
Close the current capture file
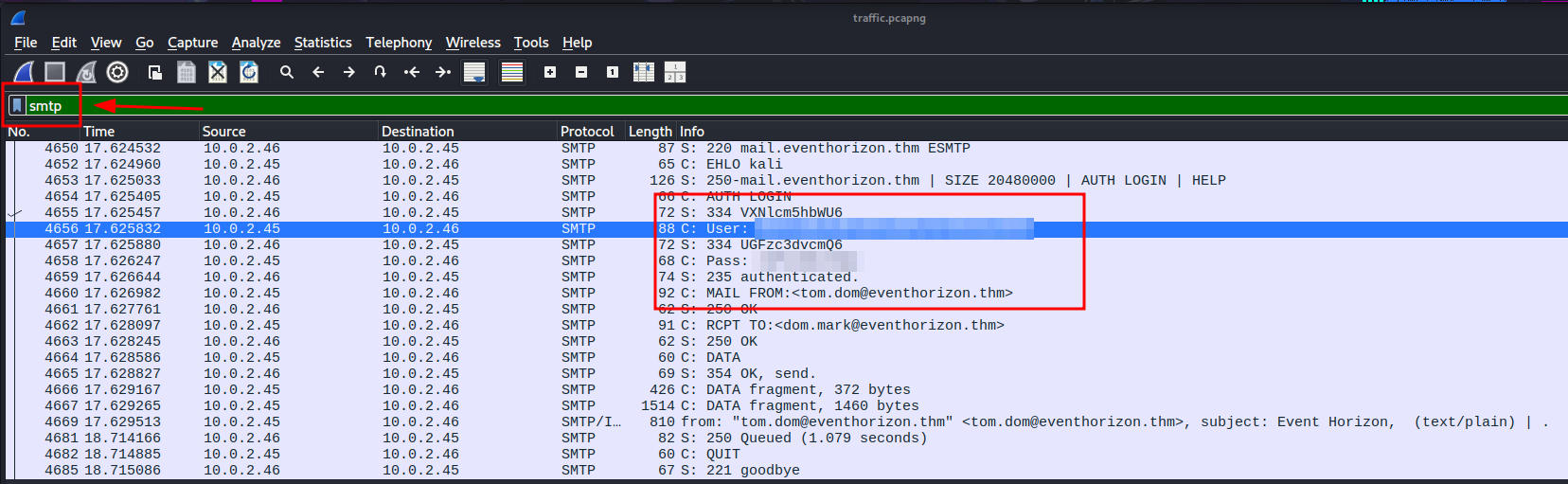pos(218,72)
